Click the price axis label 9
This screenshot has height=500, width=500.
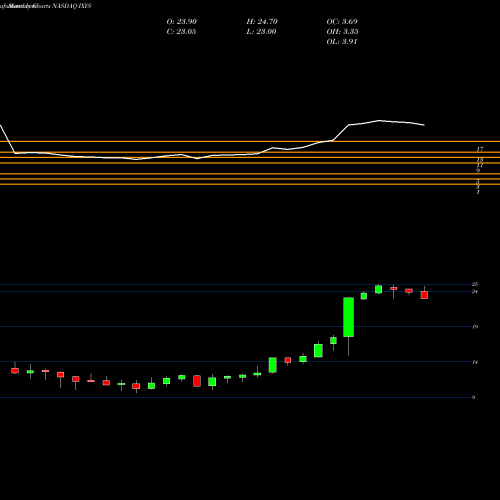(473, 397)
